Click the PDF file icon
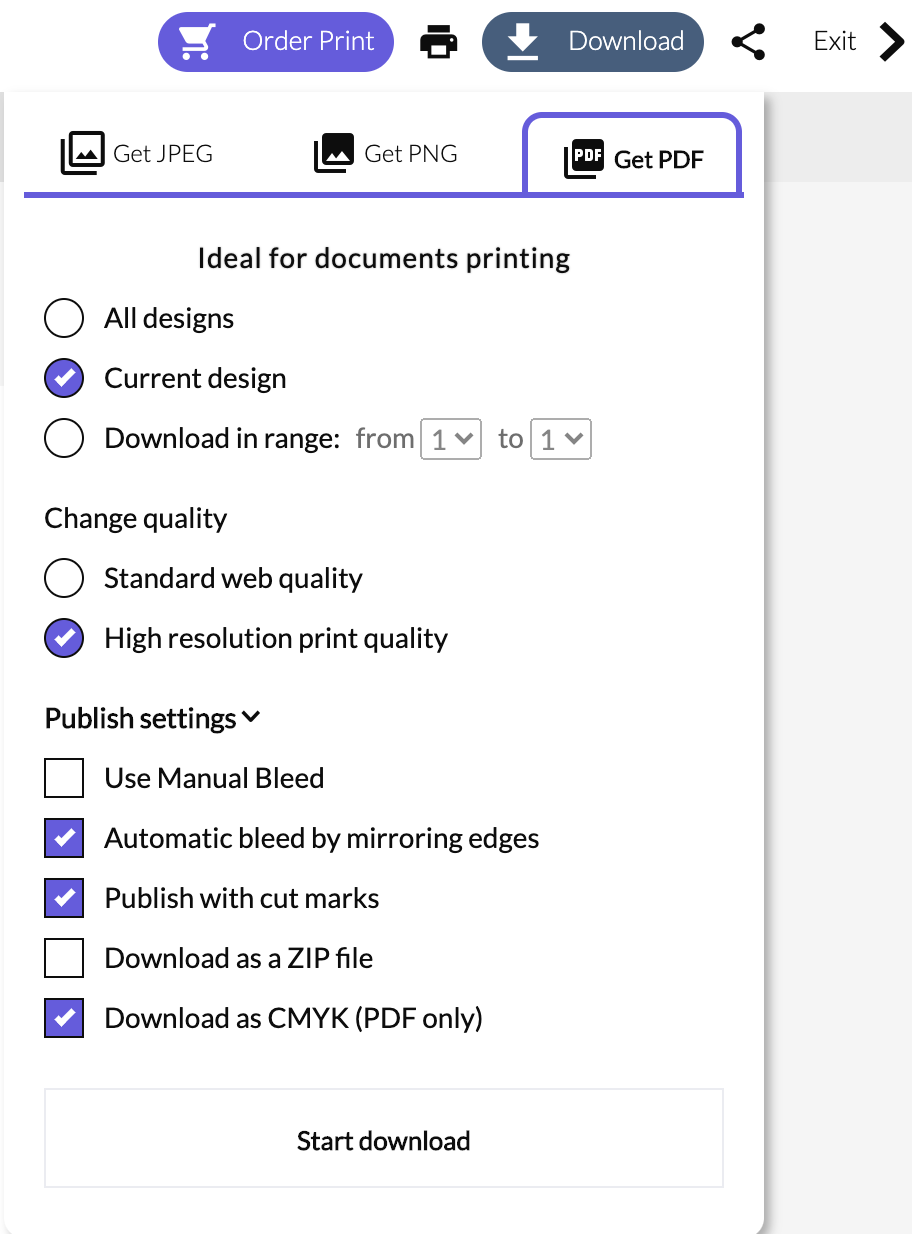 click(584, 159)
